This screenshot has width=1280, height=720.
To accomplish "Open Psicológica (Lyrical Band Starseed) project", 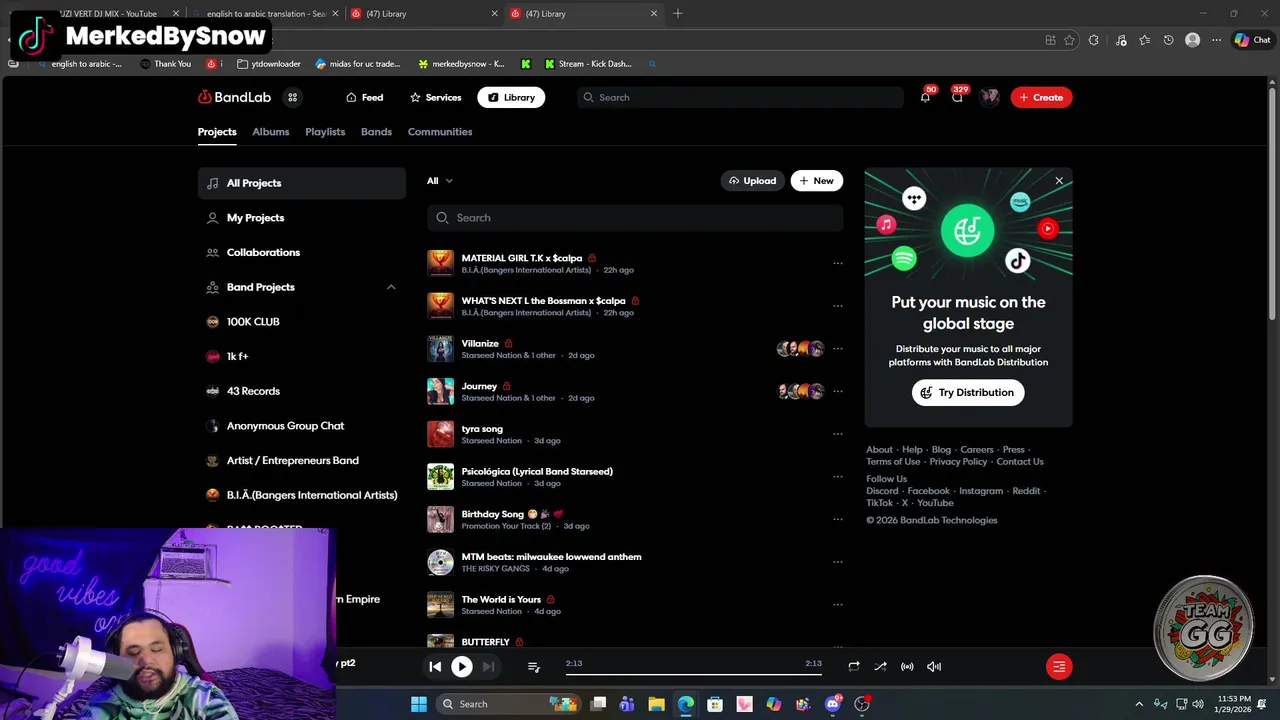I will [537, 471].
